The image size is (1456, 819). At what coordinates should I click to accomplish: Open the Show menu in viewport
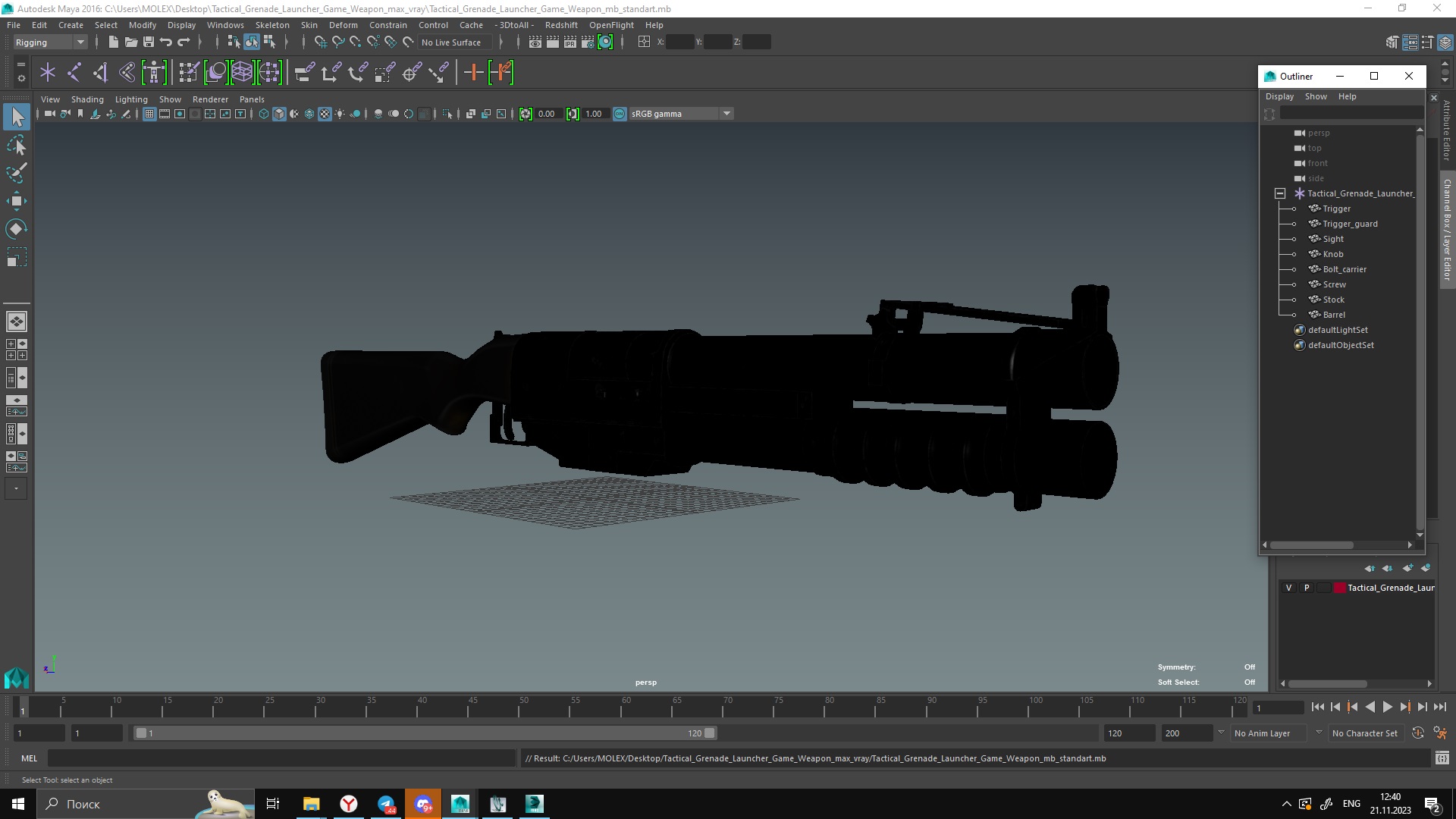pos(169,98)
